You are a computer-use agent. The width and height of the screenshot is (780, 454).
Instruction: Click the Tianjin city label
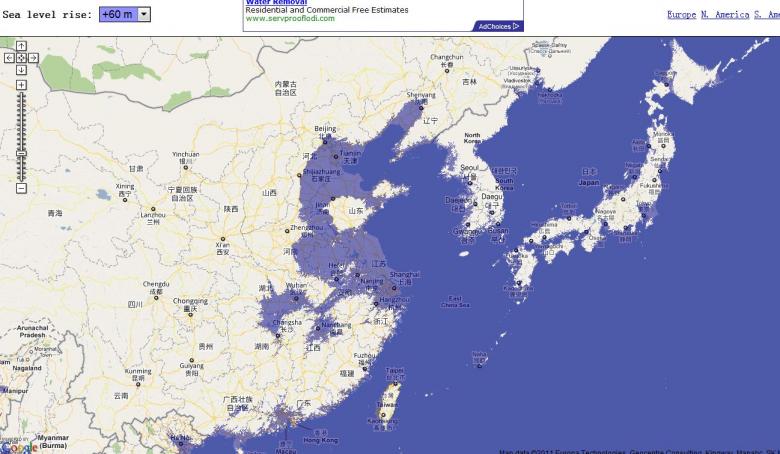pyautogui.click(x=350, y=153)
